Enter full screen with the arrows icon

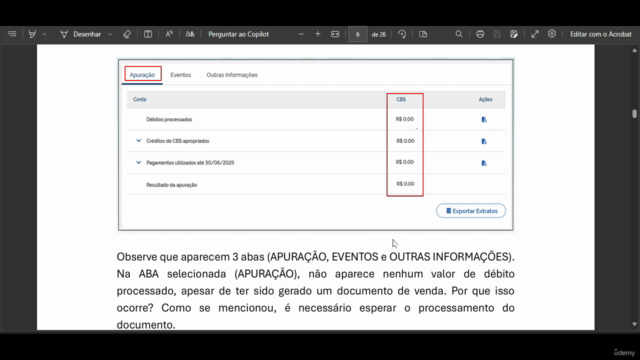point(535,34)
